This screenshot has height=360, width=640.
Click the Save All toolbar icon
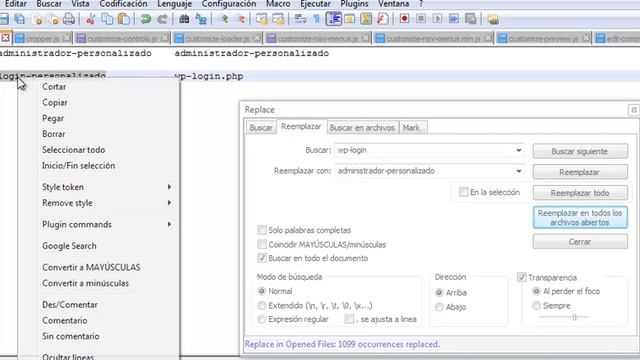[x=19, y=19]
